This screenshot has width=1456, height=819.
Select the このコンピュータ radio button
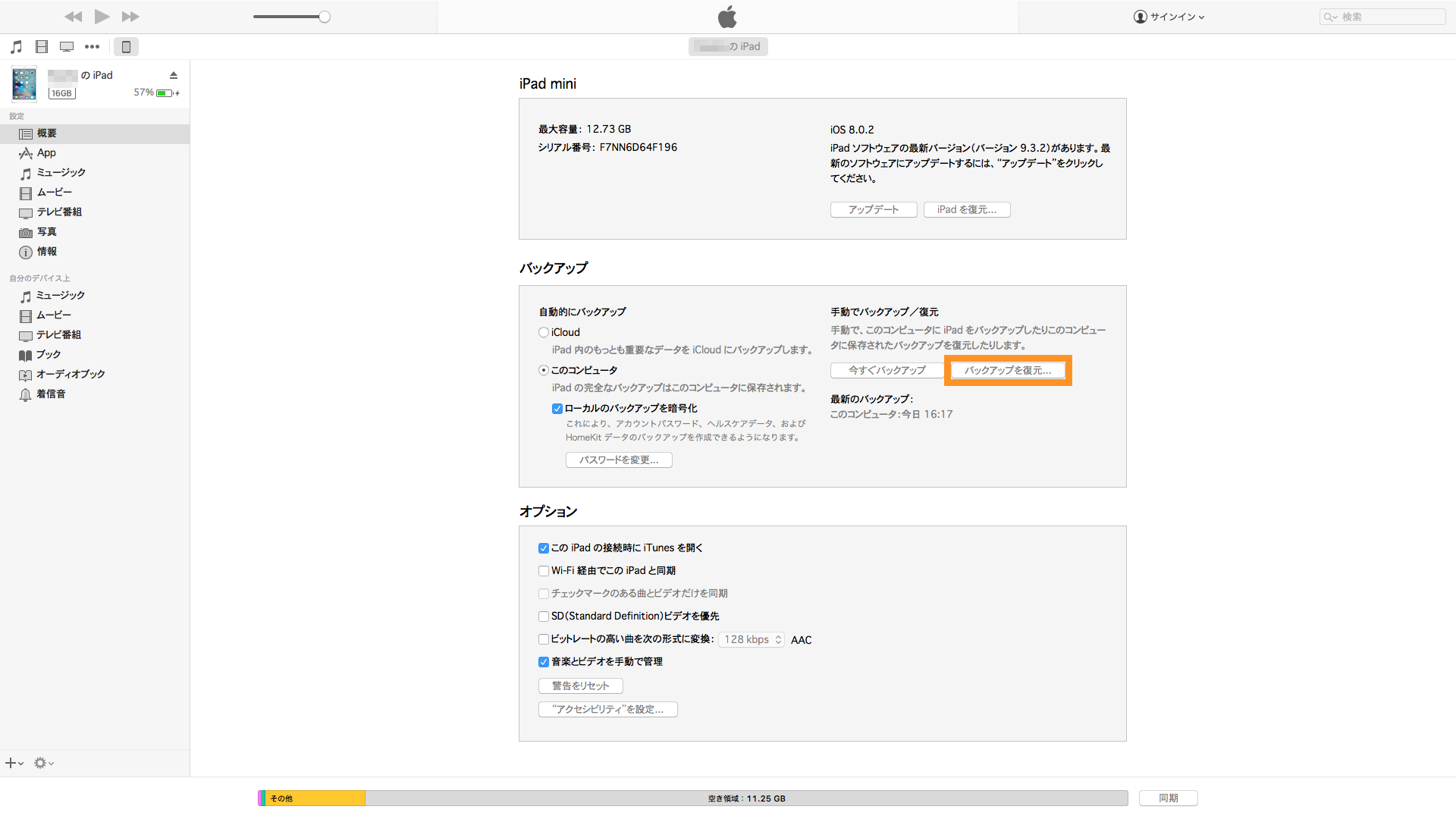pos(544,371)
